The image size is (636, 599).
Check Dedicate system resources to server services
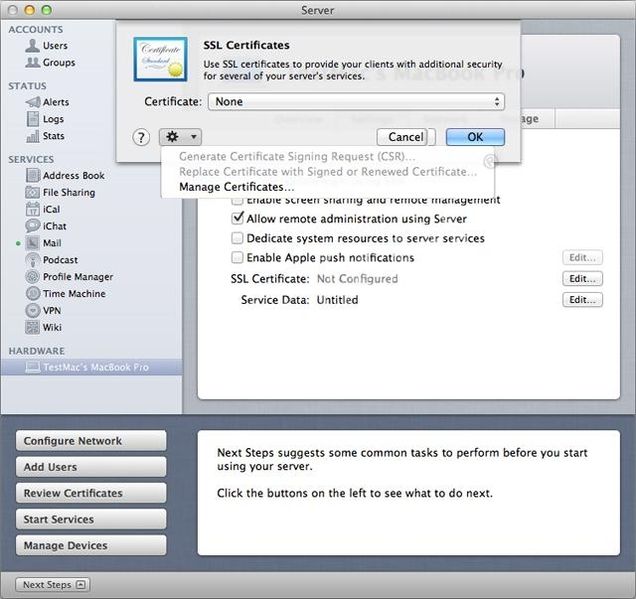[x=237, y=238]
